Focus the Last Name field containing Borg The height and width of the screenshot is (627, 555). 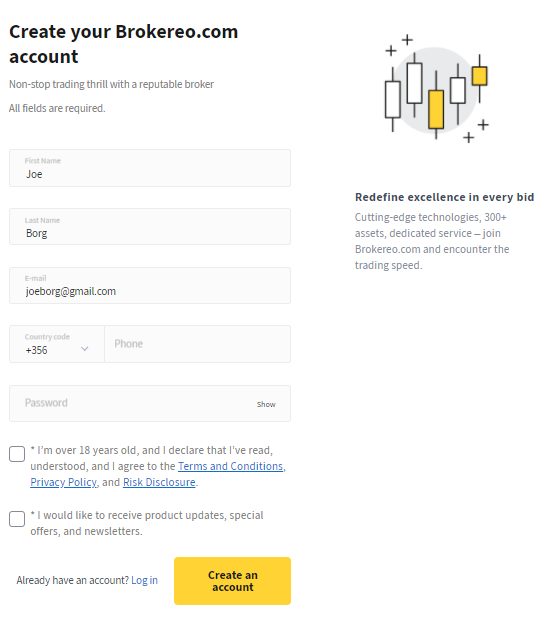coord(150,227)
